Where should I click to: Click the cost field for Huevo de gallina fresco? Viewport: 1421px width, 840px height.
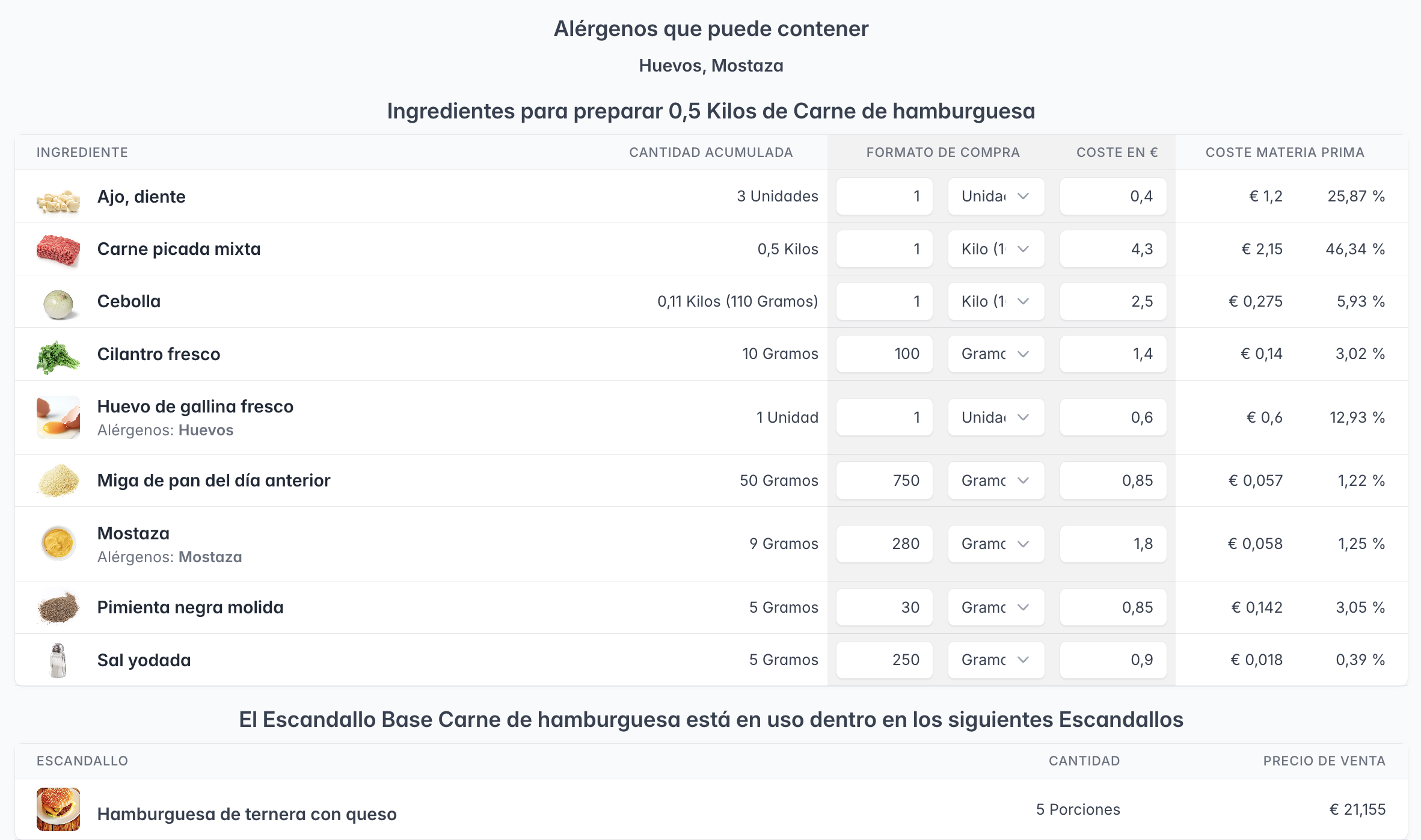click(x=1113, y=418)
